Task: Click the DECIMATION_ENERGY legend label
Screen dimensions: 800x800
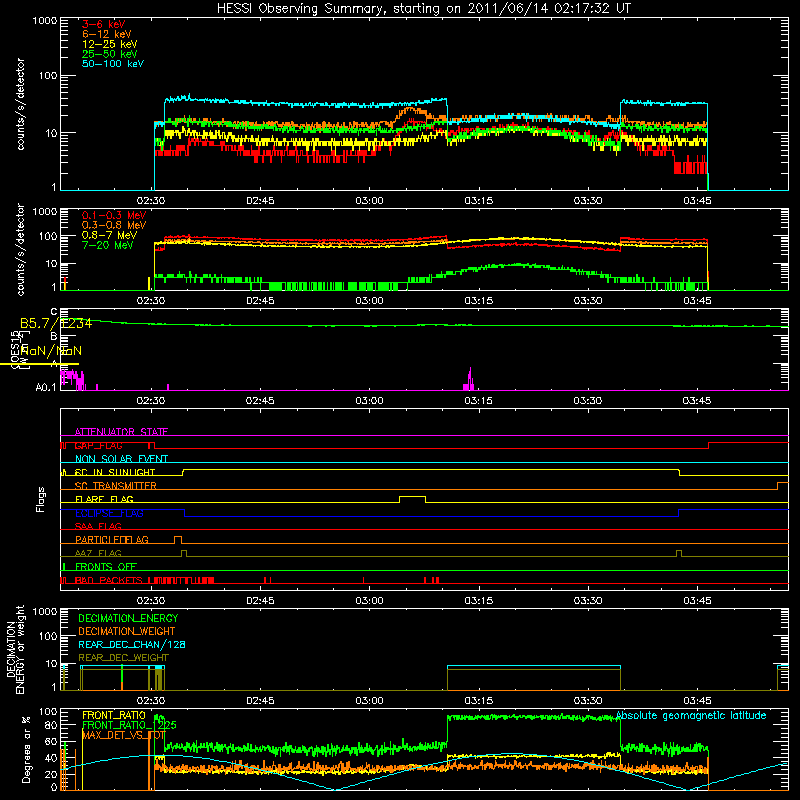Action: pyautogui.click(x=128, y=618)
